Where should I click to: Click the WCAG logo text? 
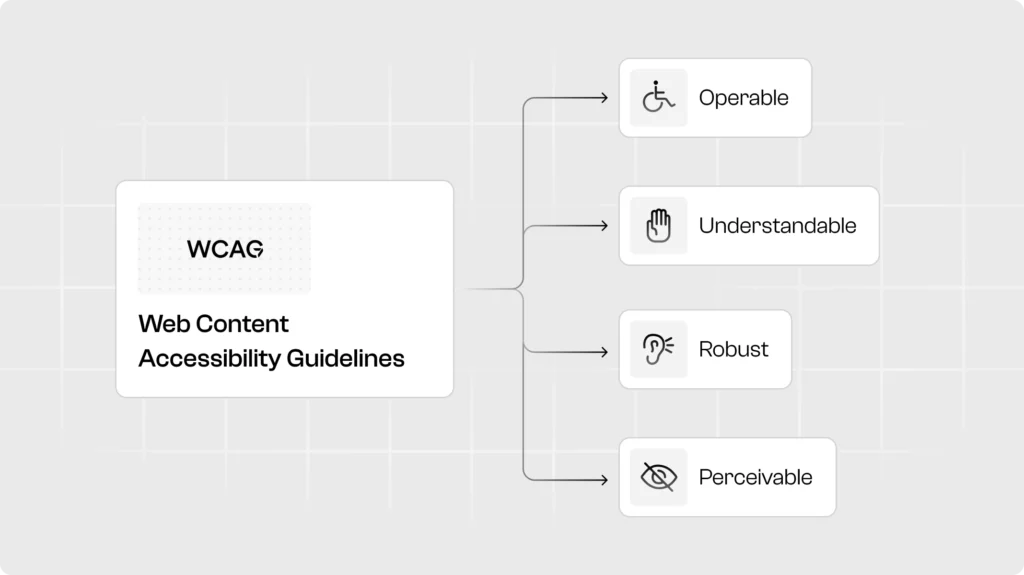coord(225,249)
